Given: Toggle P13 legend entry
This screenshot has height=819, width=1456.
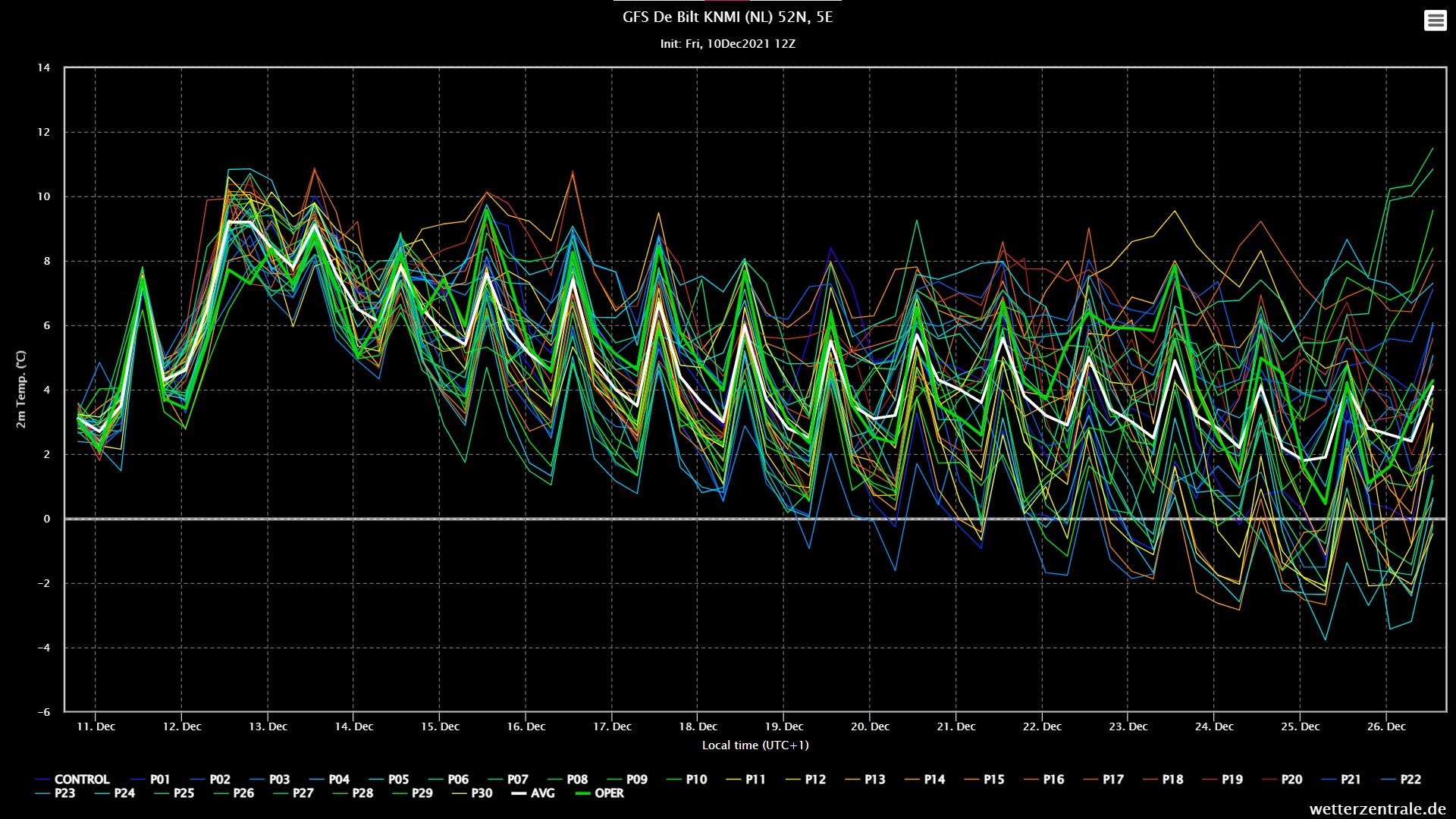Looking at the screenshot, I should 874,780.
